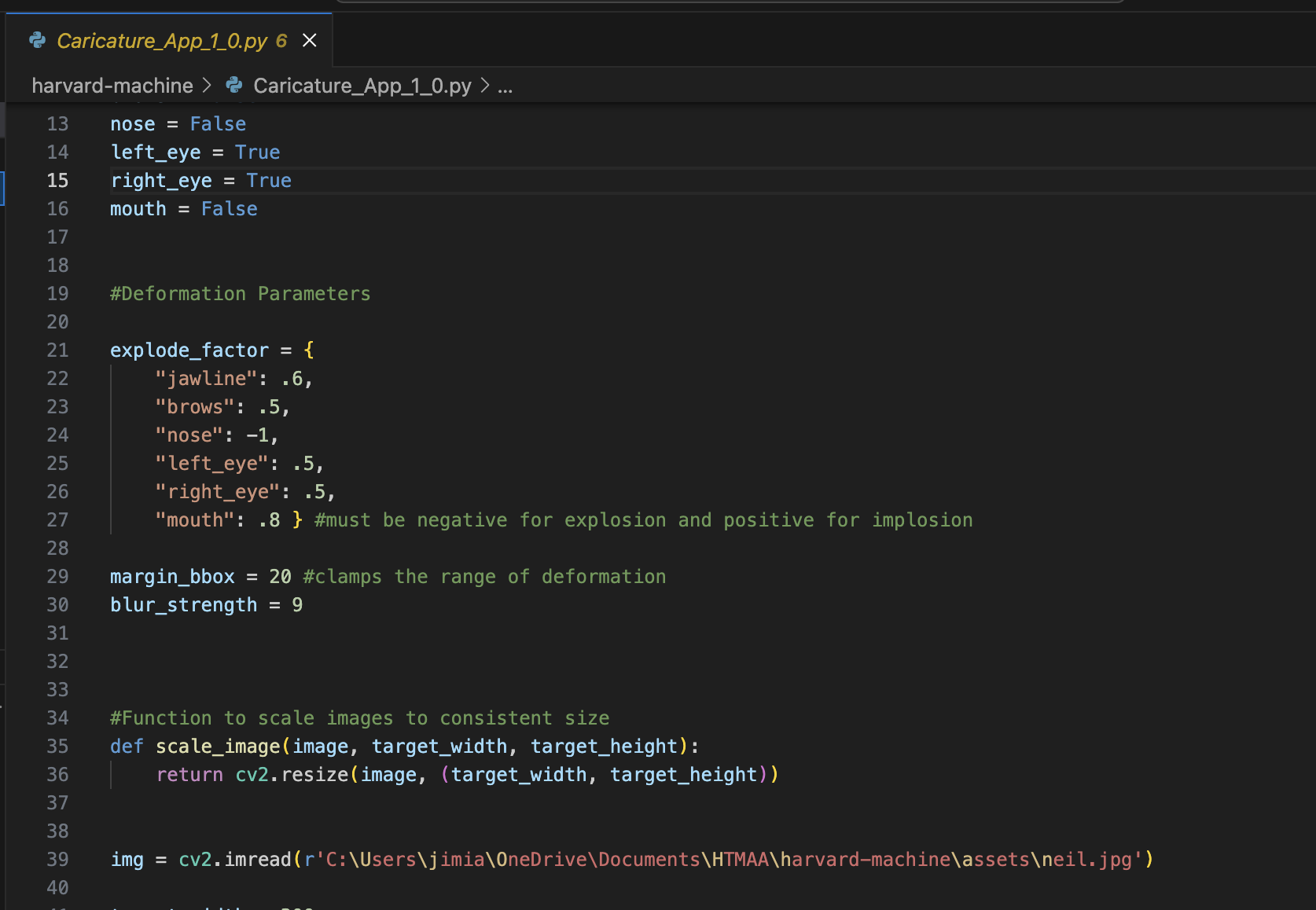1316x910 pixels.
Task: Click the True value of right_eye
Action: (269, 181)
